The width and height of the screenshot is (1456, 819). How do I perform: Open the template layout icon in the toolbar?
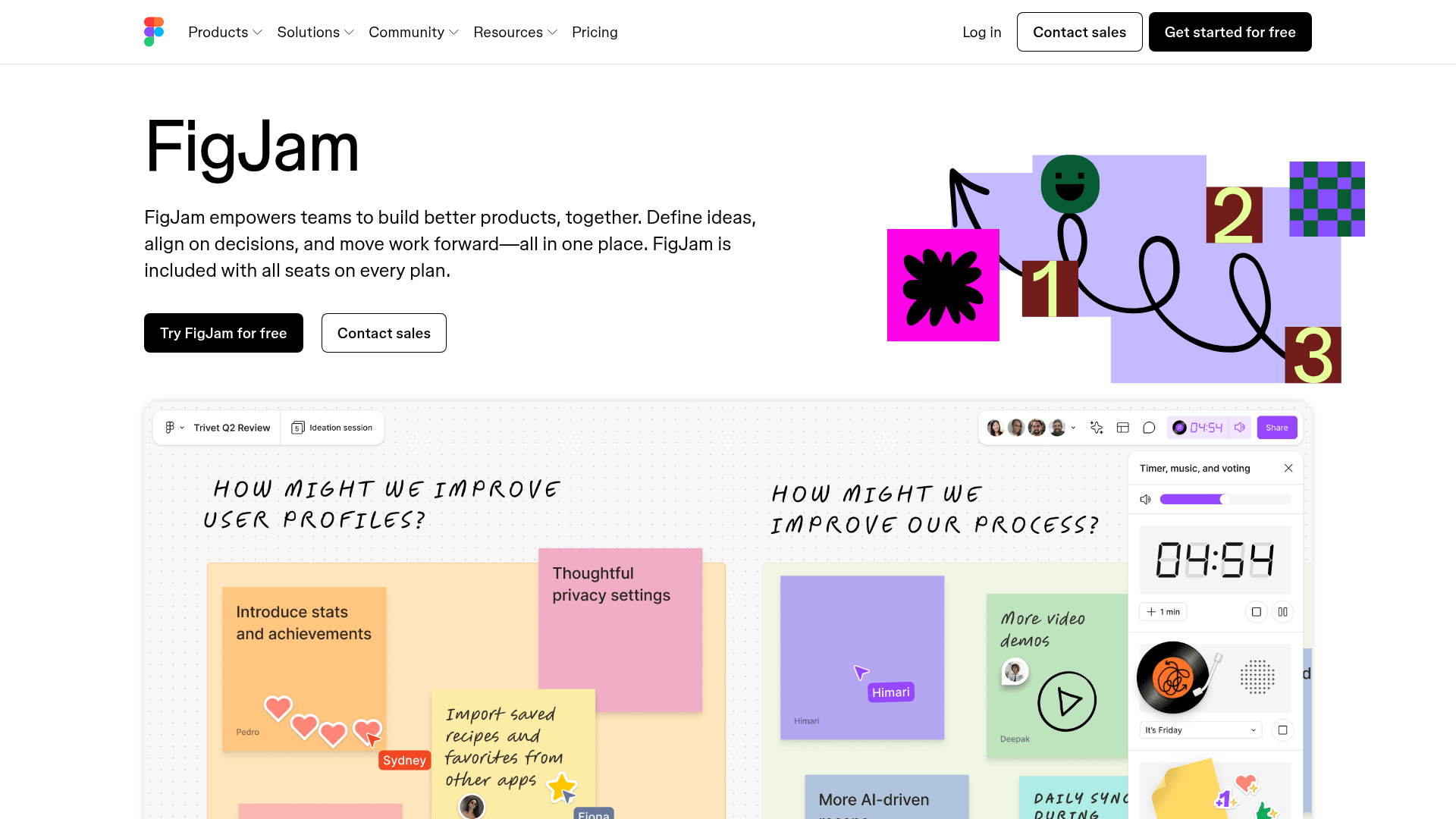tap(1123, 427)
